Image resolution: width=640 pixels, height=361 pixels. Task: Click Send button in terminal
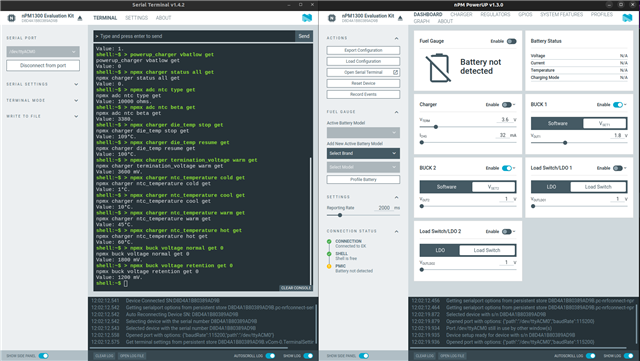tap(304, 36)
